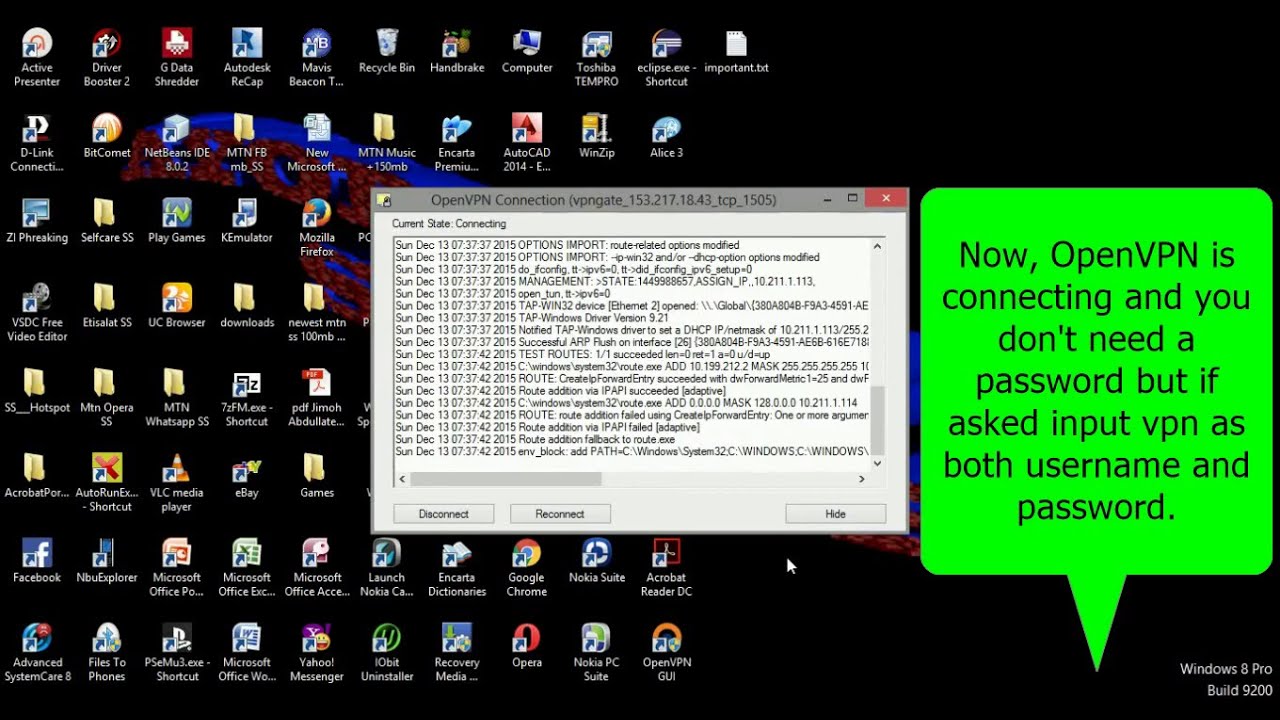Select the Alice 3 icon
1280x720 pixels.
(667, 136)
